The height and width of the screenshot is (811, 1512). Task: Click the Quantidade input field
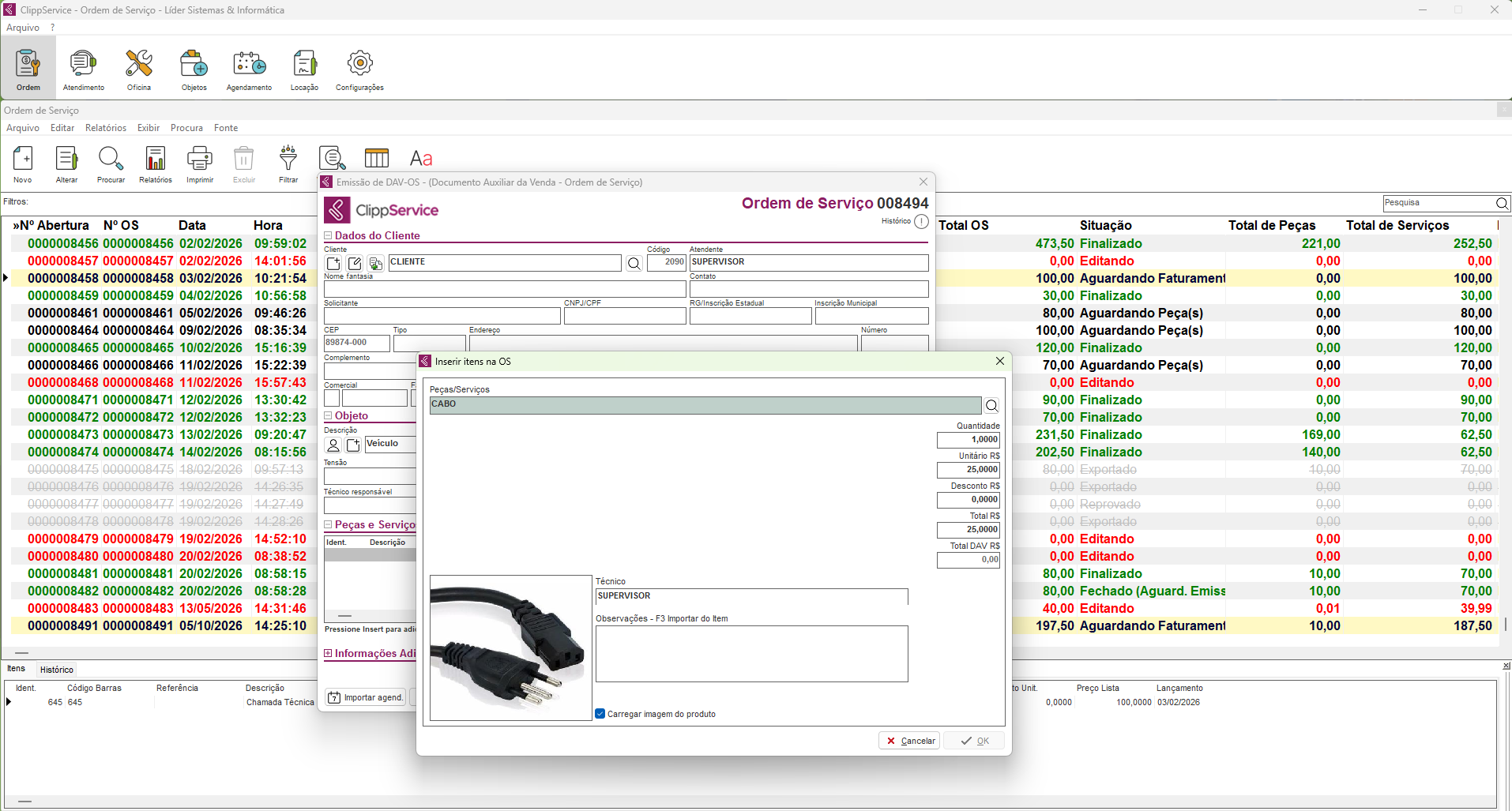point(969,440)
